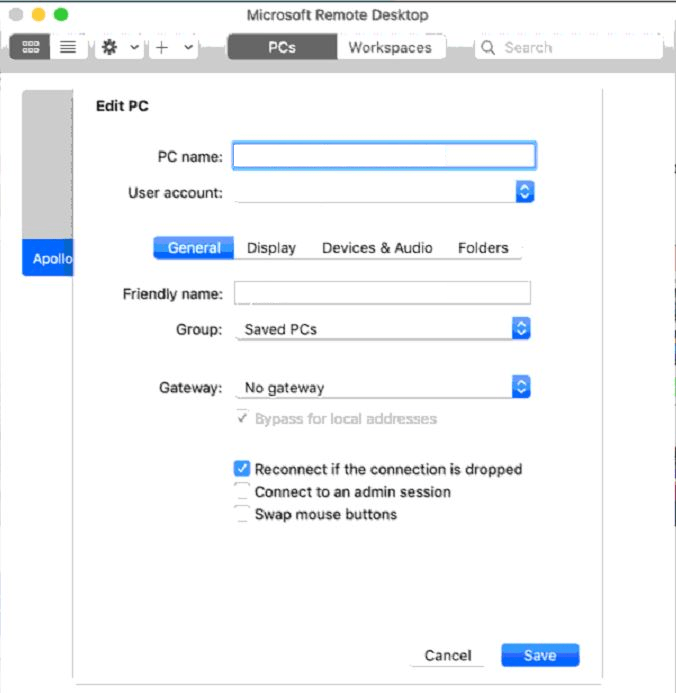Viewport: 676px width, 693px height.
Task: Expand the gear menu chevron
Action: coord(135,47)
